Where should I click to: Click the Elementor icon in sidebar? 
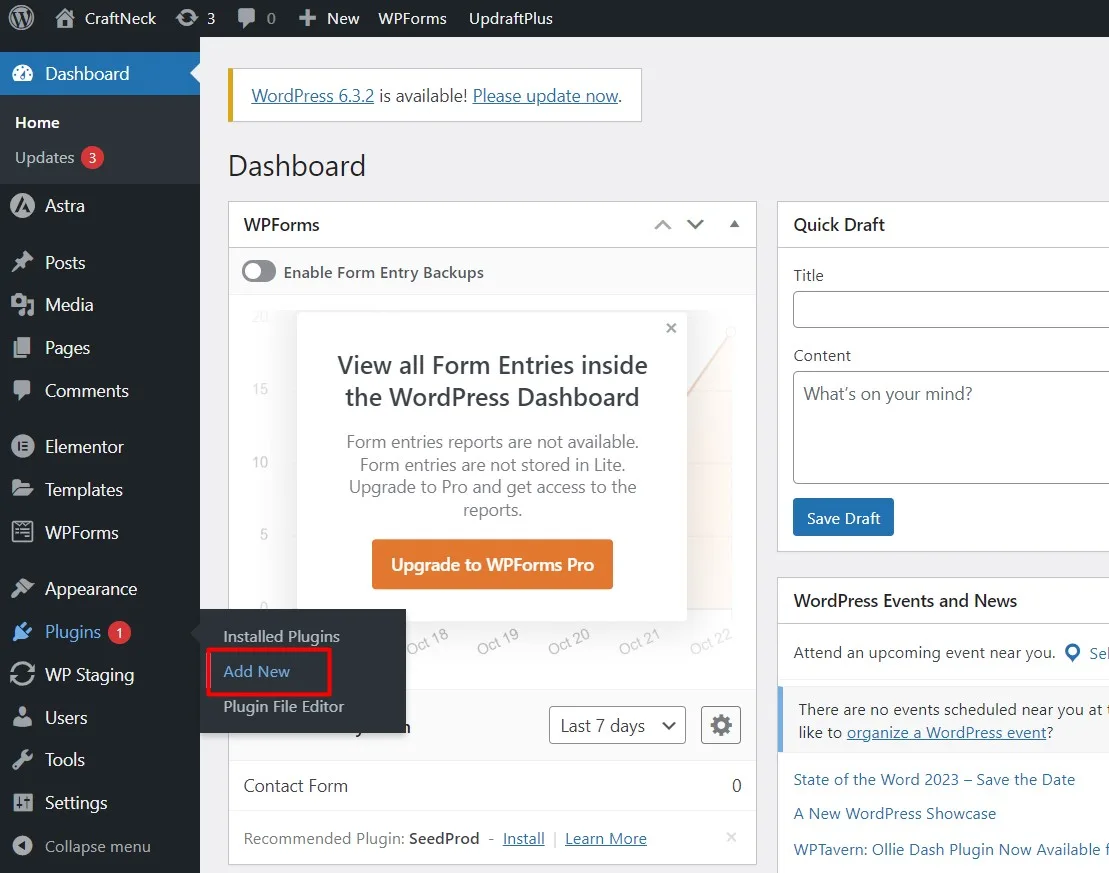point(23,446)
